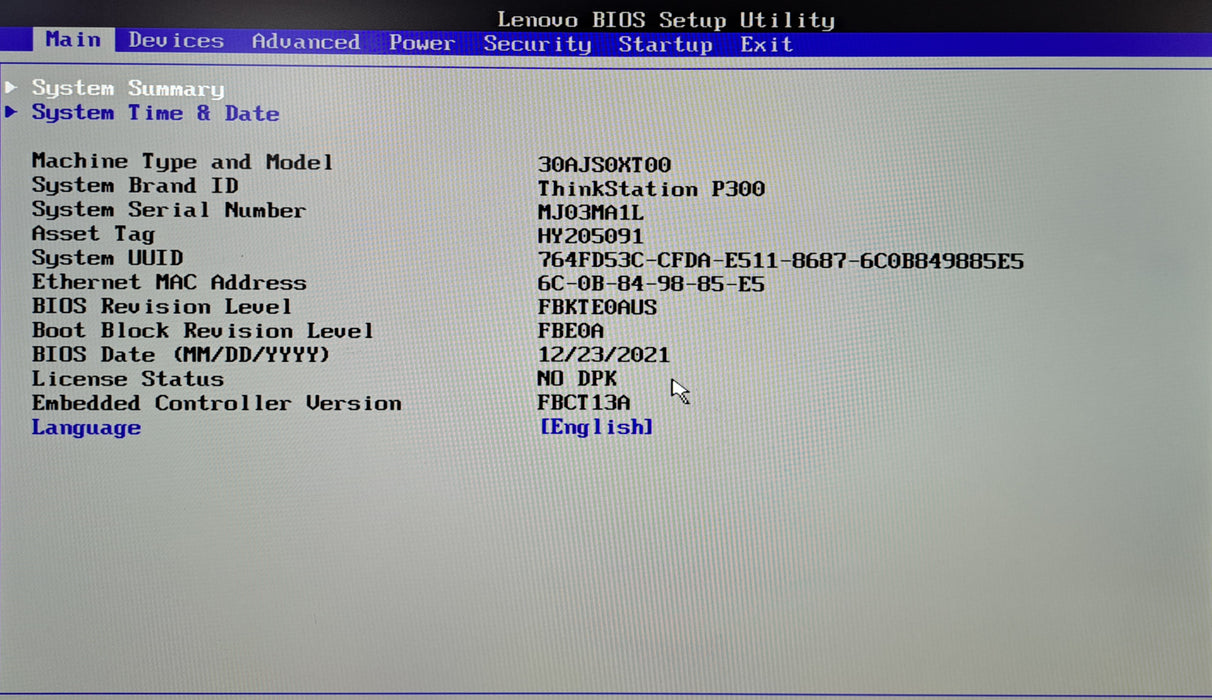1212x700 pixels.
Task: Select machine type value 30AJS0XT00
Action: (x=604, y=165)
